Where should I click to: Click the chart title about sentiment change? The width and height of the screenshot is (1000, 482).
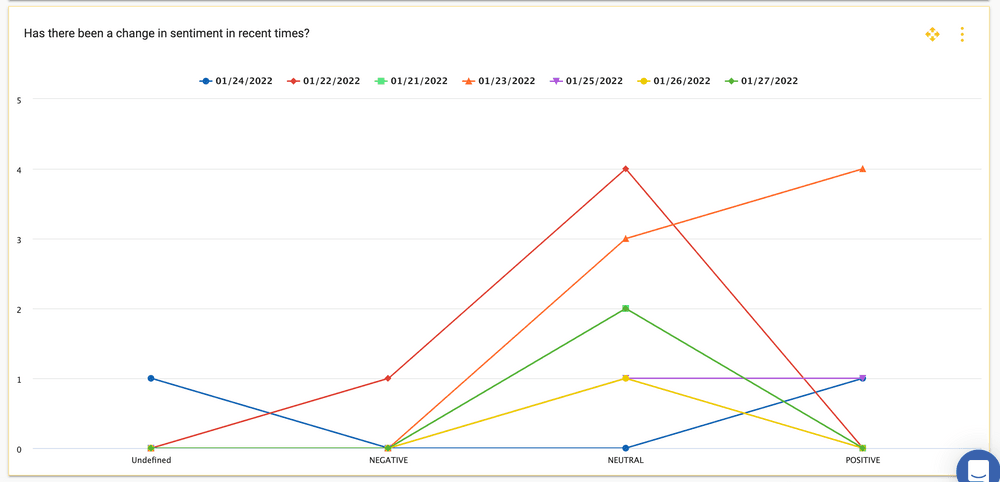166,34
